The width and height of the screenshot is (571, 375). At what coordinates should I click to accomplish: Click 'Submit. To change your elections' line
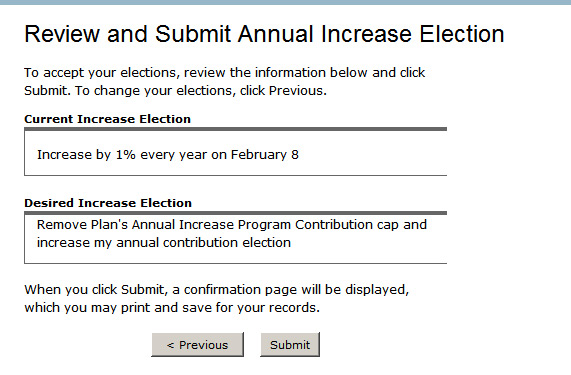pos(176,91)
